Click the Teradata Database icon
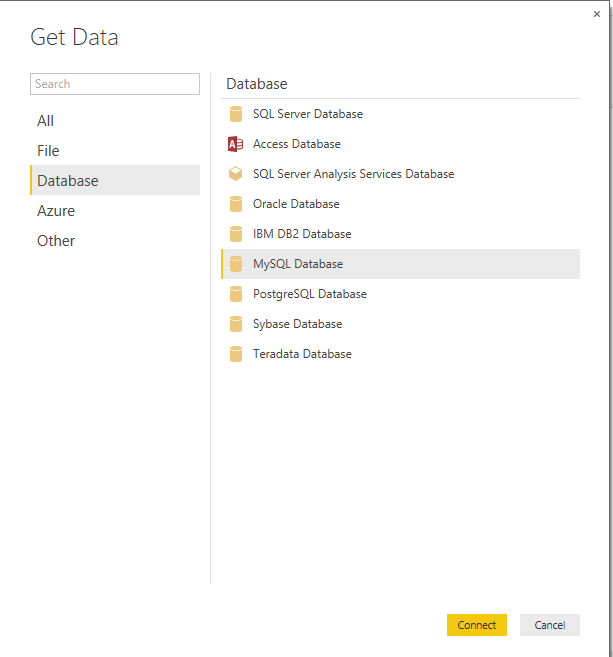The width and height of the screenshot is (613, 657). 236,354
